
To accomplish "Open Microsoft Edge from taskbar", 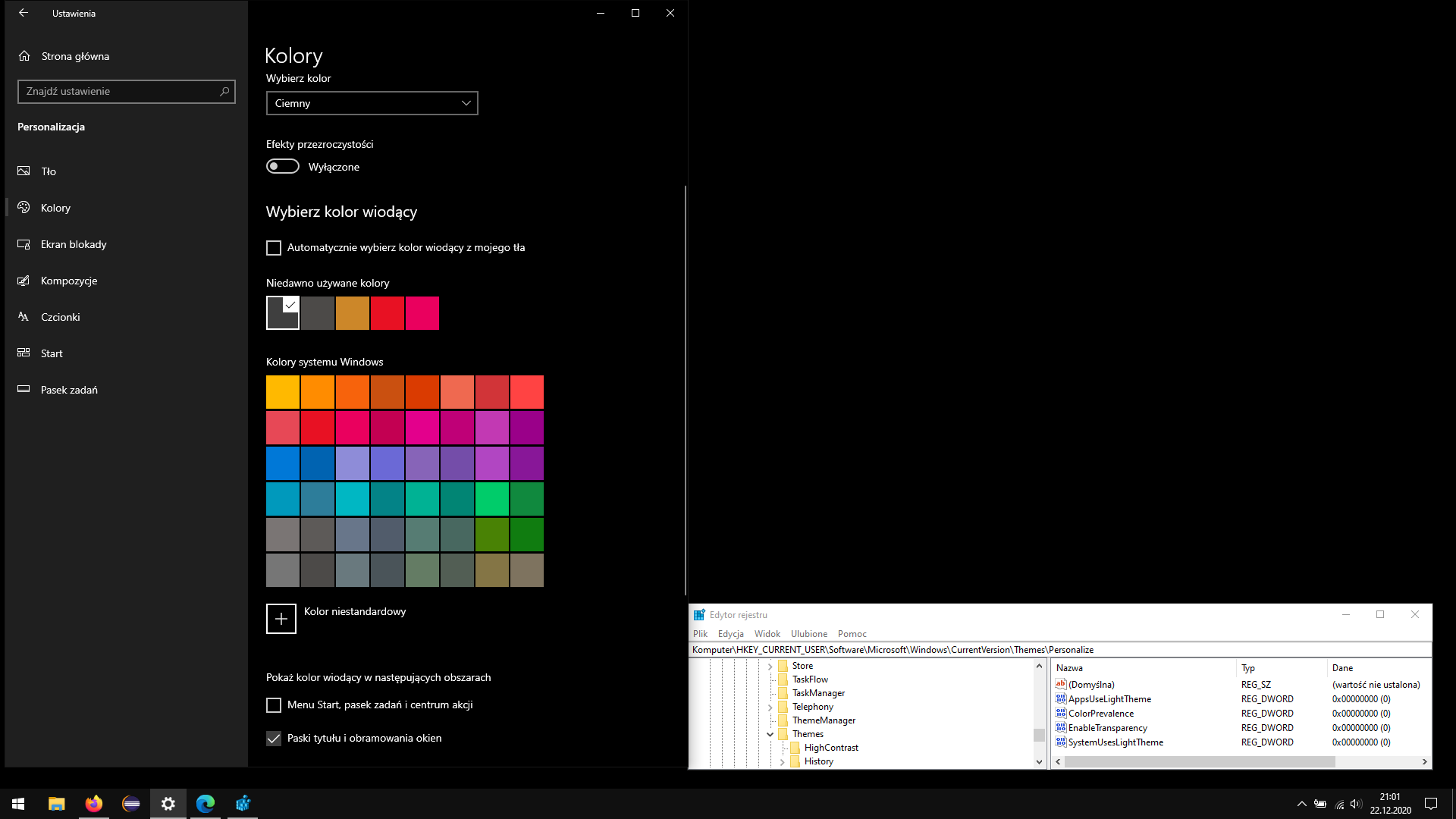I will click(206, 804).
